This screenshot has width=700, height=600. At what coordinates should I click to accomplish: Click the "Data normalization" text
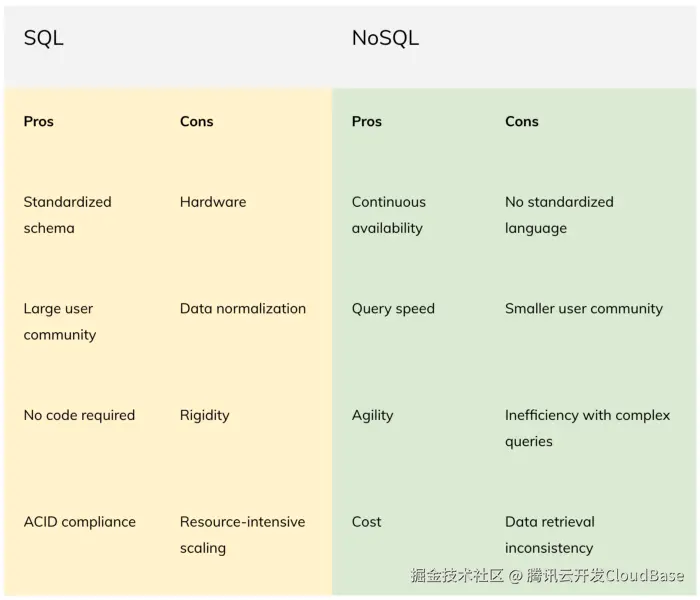click(243, 309)
